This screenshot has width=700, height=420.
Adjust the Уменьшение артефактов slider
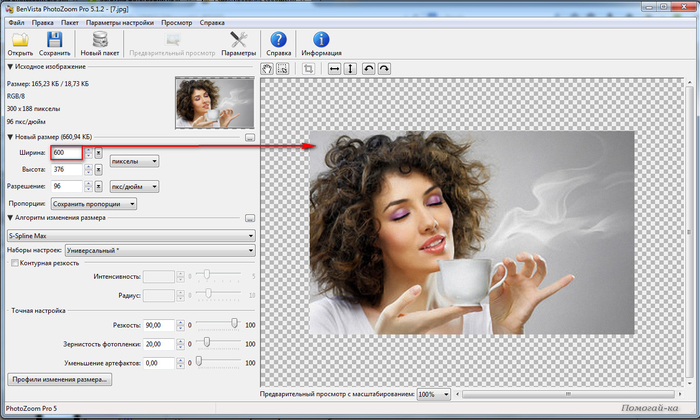point(199,361)
